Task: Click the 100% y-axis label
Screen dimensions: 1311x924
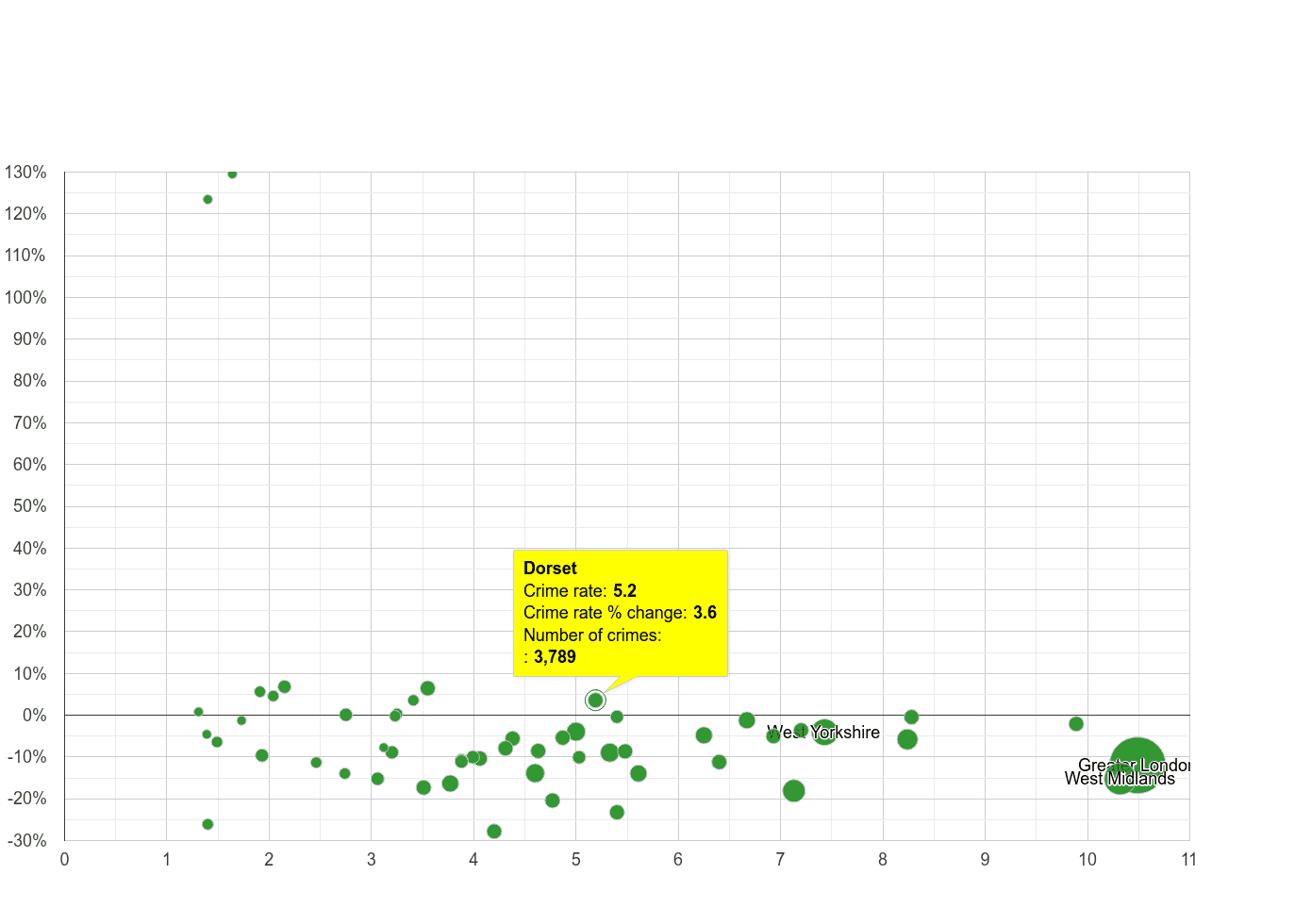Action: pyautogui.click(x=25, y=298)
